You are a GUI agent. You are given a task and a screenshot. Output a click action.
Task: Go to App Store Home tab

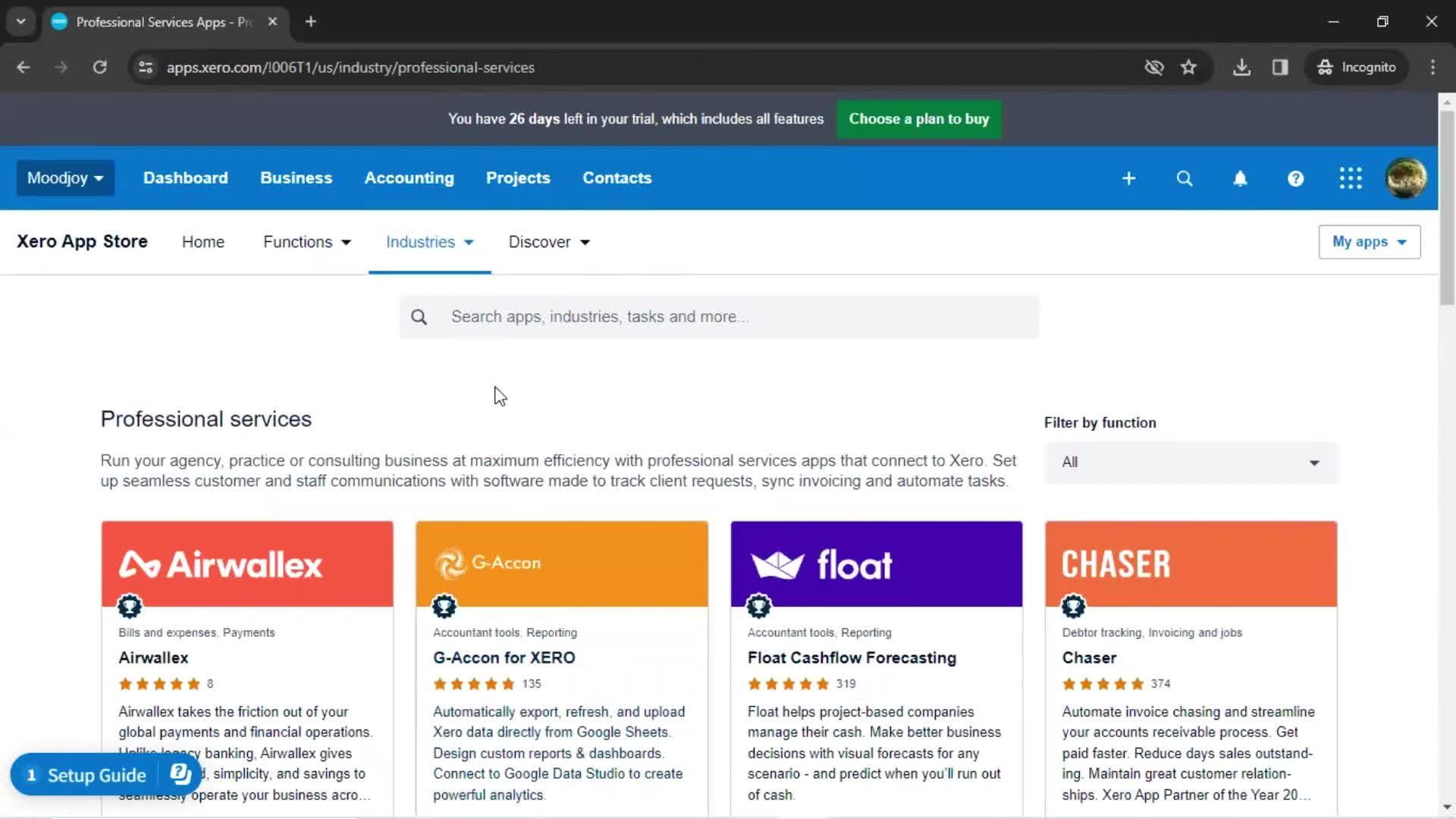(x=203, y=242)
